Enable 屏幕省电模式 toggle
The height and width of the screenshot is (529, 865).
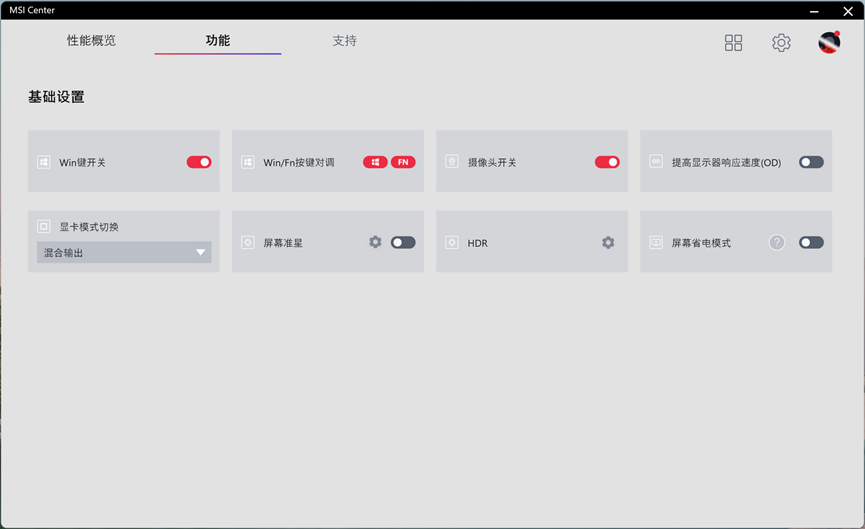click(x=811, y=242)
